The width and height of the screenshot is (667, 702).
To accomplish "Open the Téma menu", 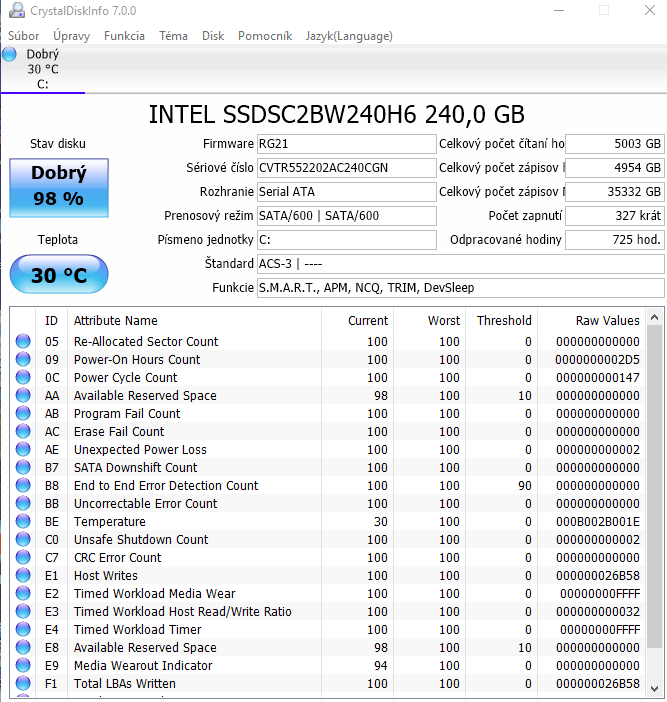I will tap(173, 36).
